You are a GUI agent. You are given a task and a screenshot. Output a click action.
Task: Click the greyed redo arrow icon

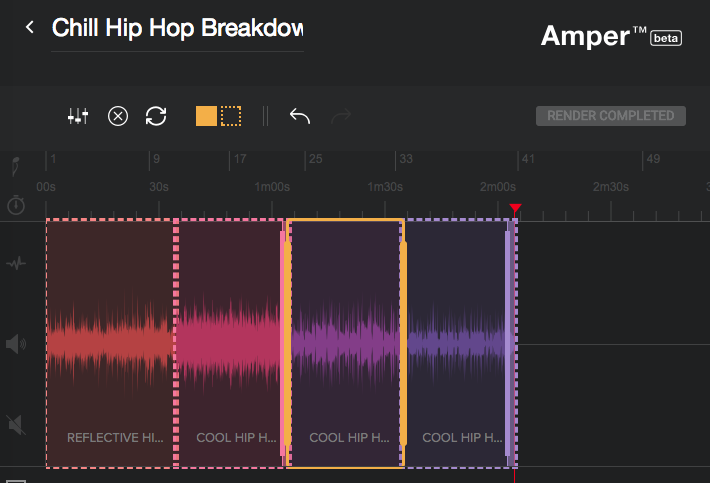pyautogui.click(x=341, y=116)
